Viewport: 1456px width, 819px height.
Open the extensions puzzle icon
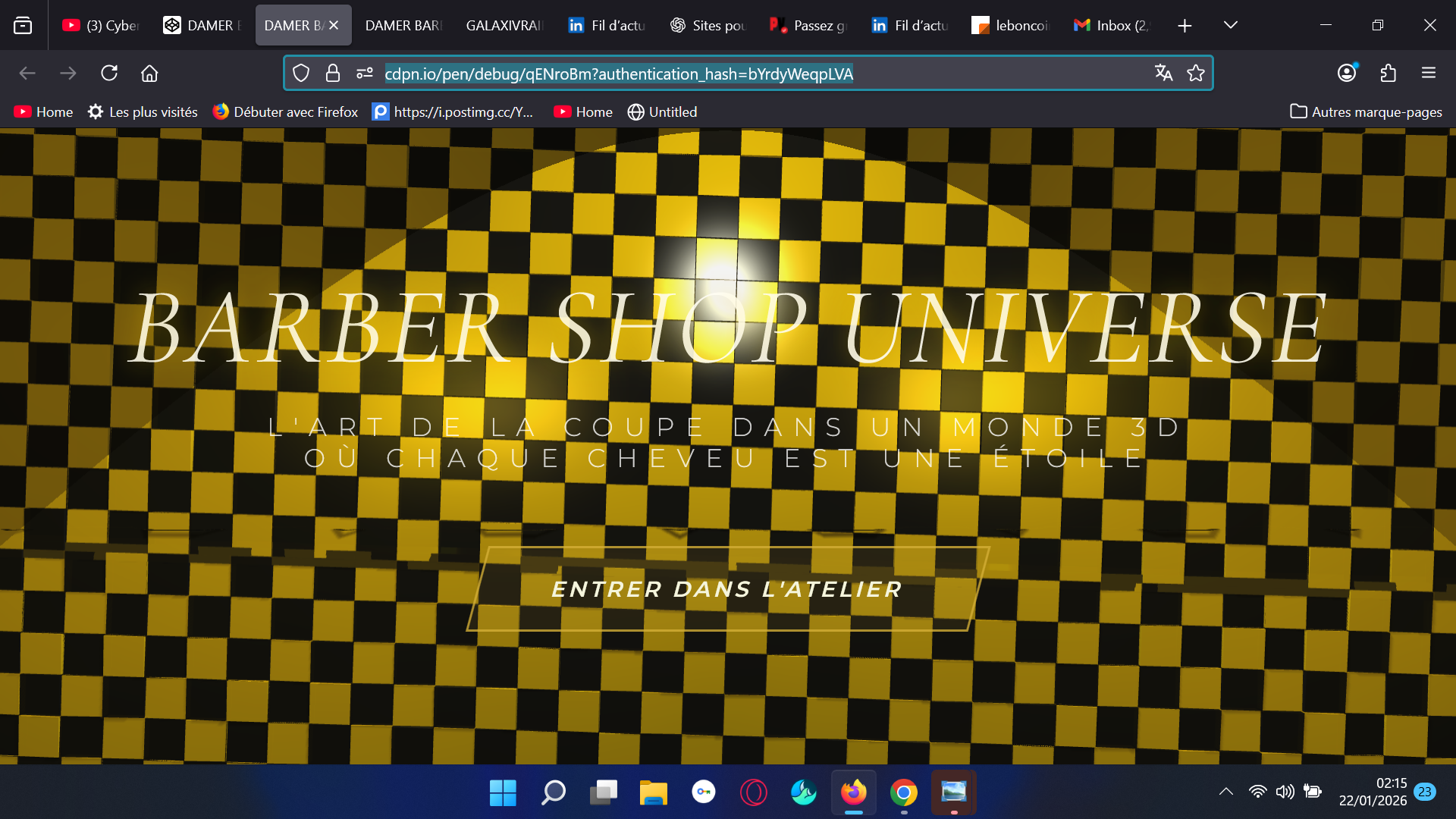pyautogui.click(x=1388, y=73)
